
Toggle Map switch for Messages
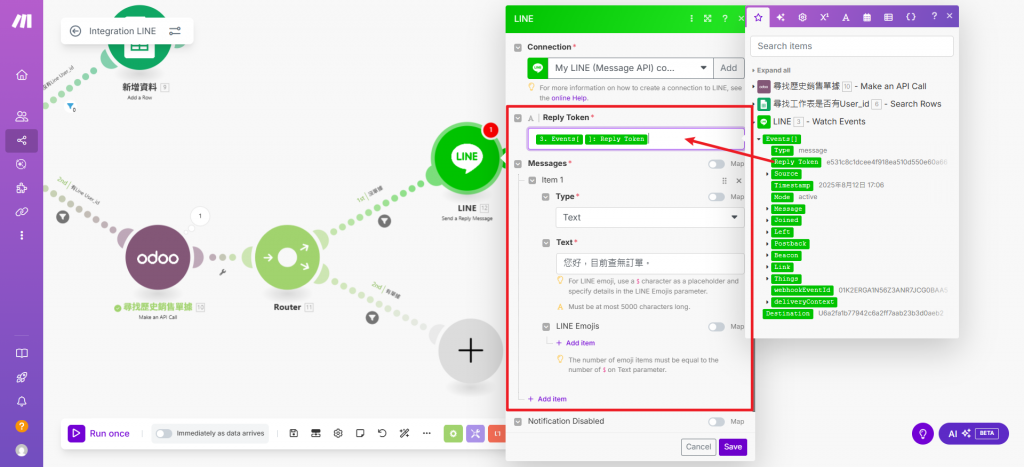716,164
